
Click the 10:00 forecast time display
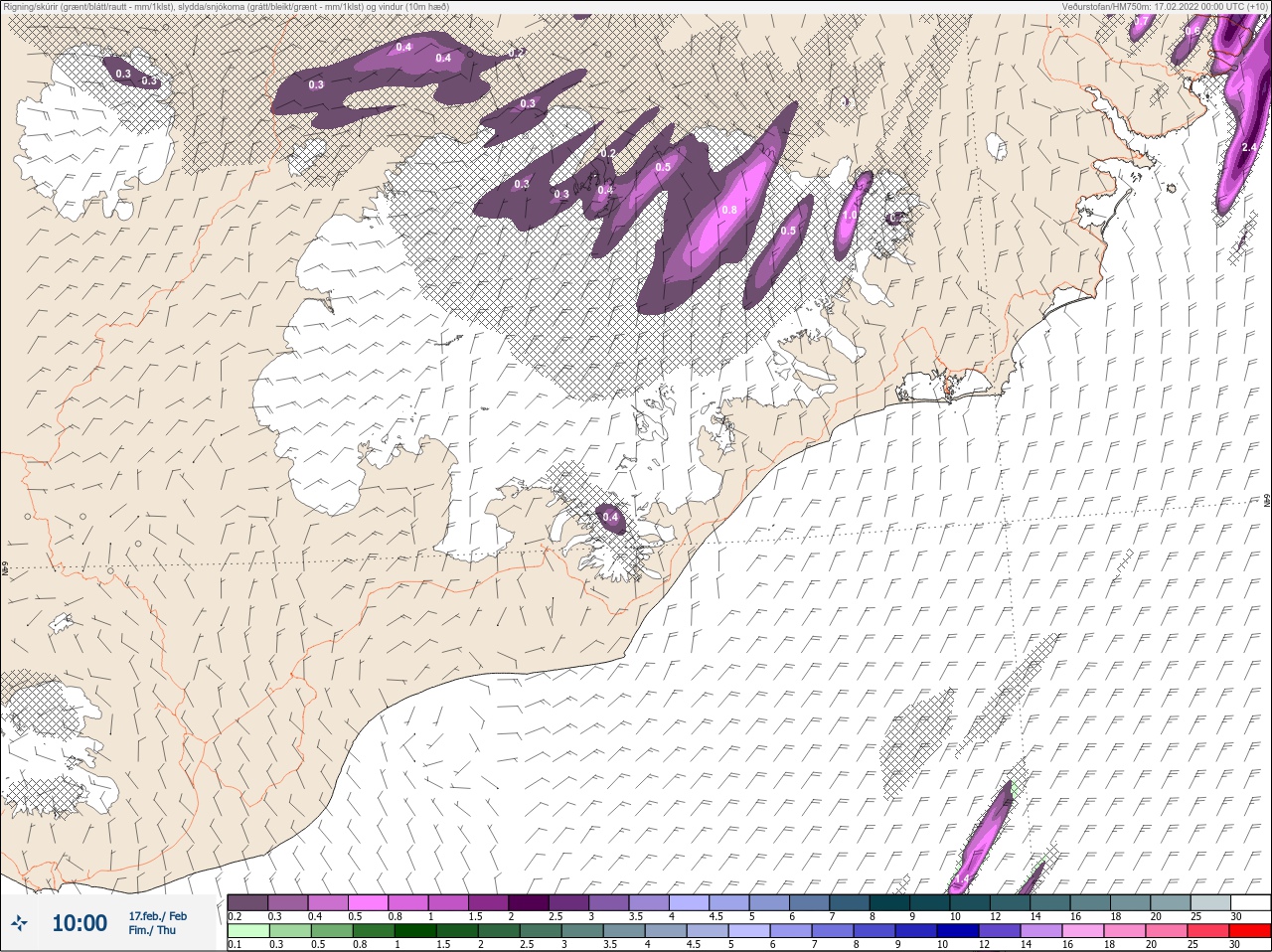pos(79,923)
